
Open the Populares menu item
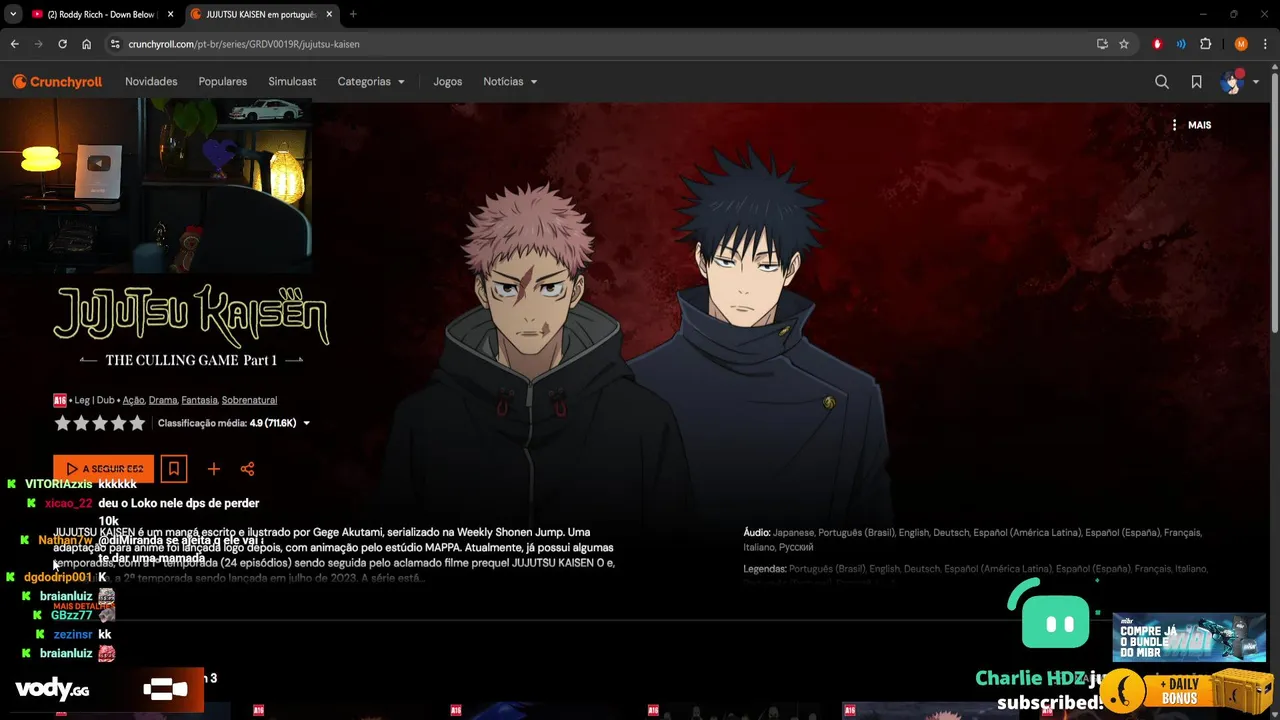coord(223,82)
